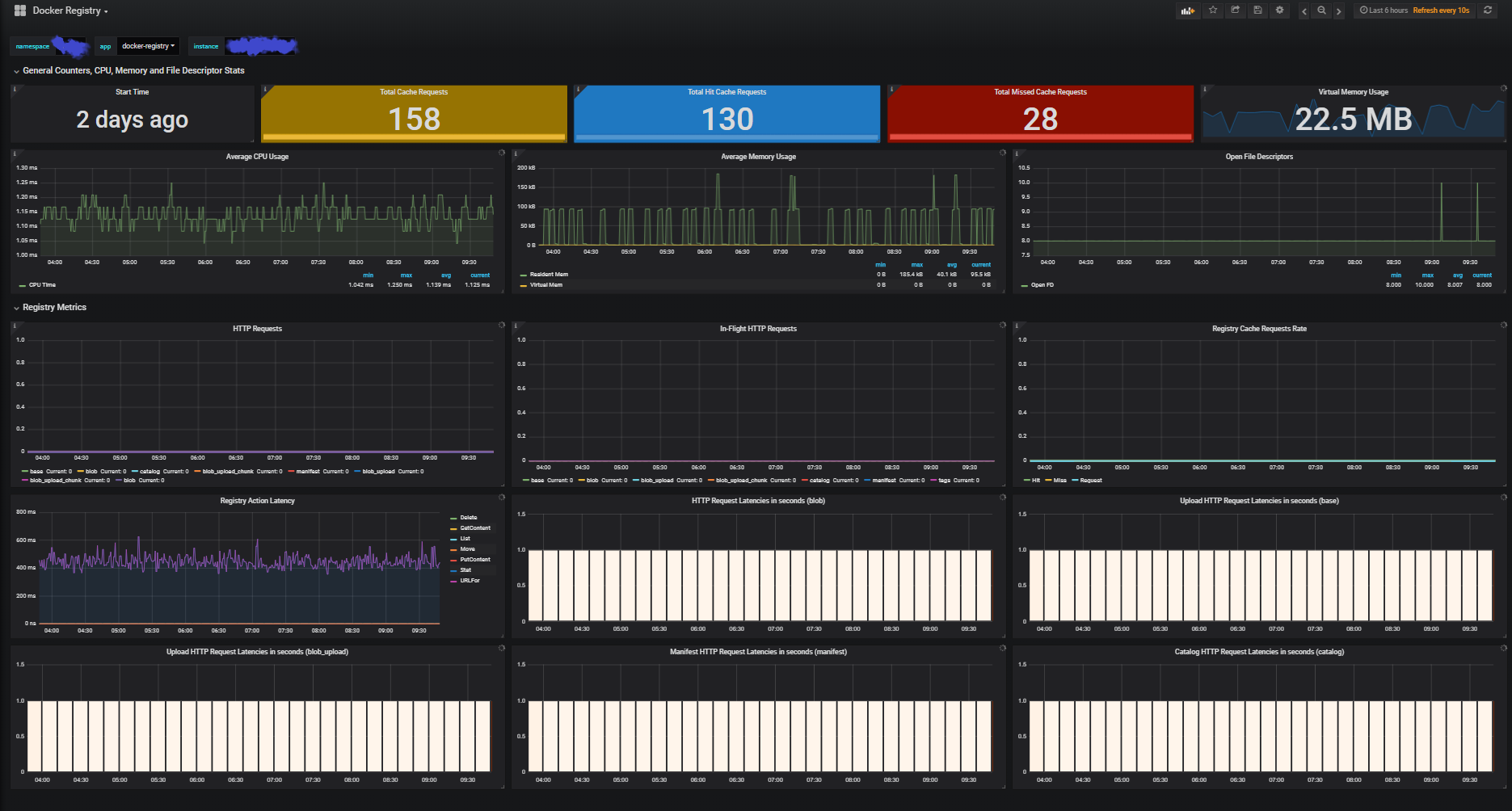The width and height of the screenshot is (1512, 811).
Task: Toggle the catalog series in HTTP Requests legend
Action: [x=150, y=472]
